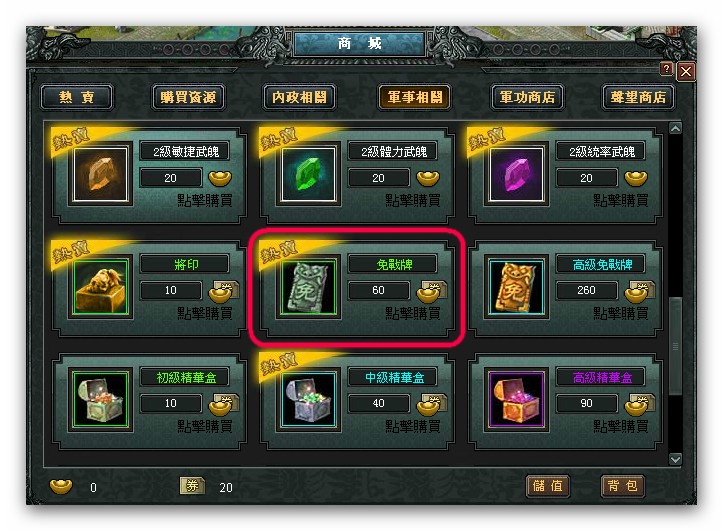
Task: Select the purple 2級統率武魄 crystal icon
Action: point(516,174)
